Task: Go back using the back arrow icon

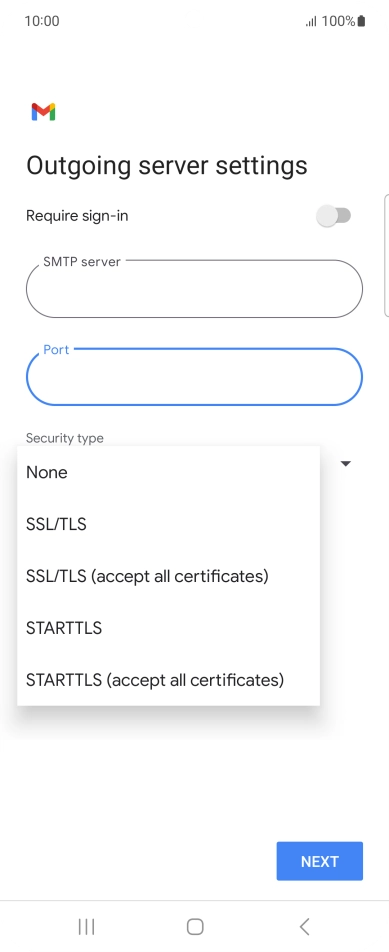Action: click(x=305, y=926)
